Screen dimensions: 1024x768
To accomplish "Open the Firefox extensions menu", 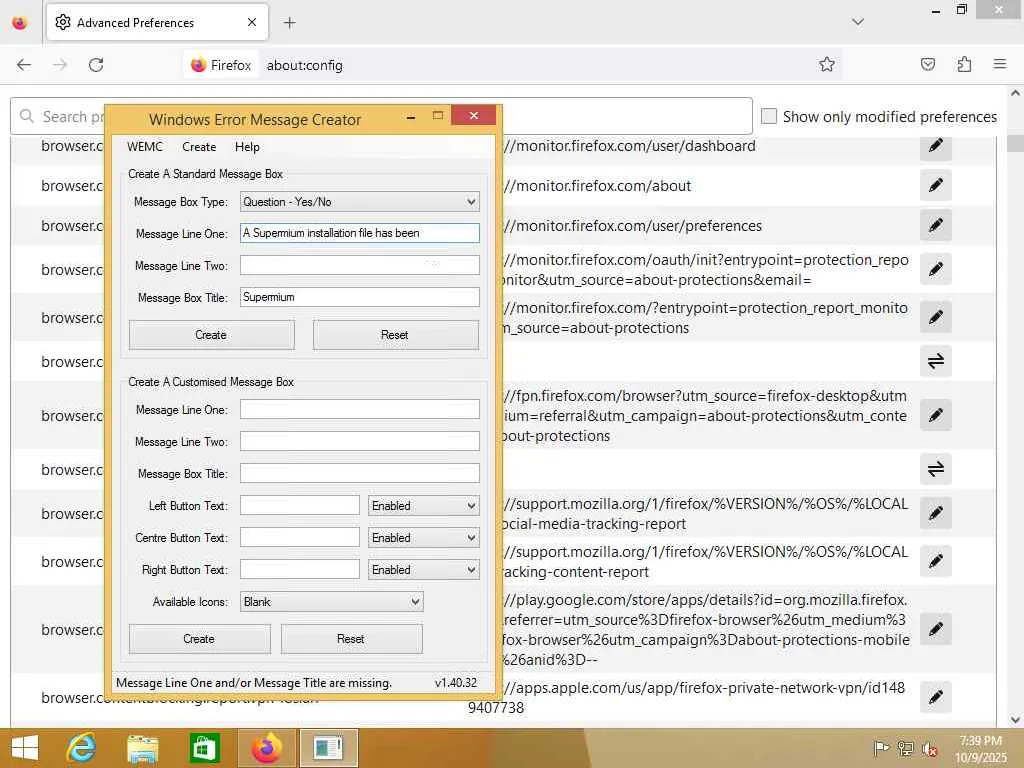I will point(964,64).
